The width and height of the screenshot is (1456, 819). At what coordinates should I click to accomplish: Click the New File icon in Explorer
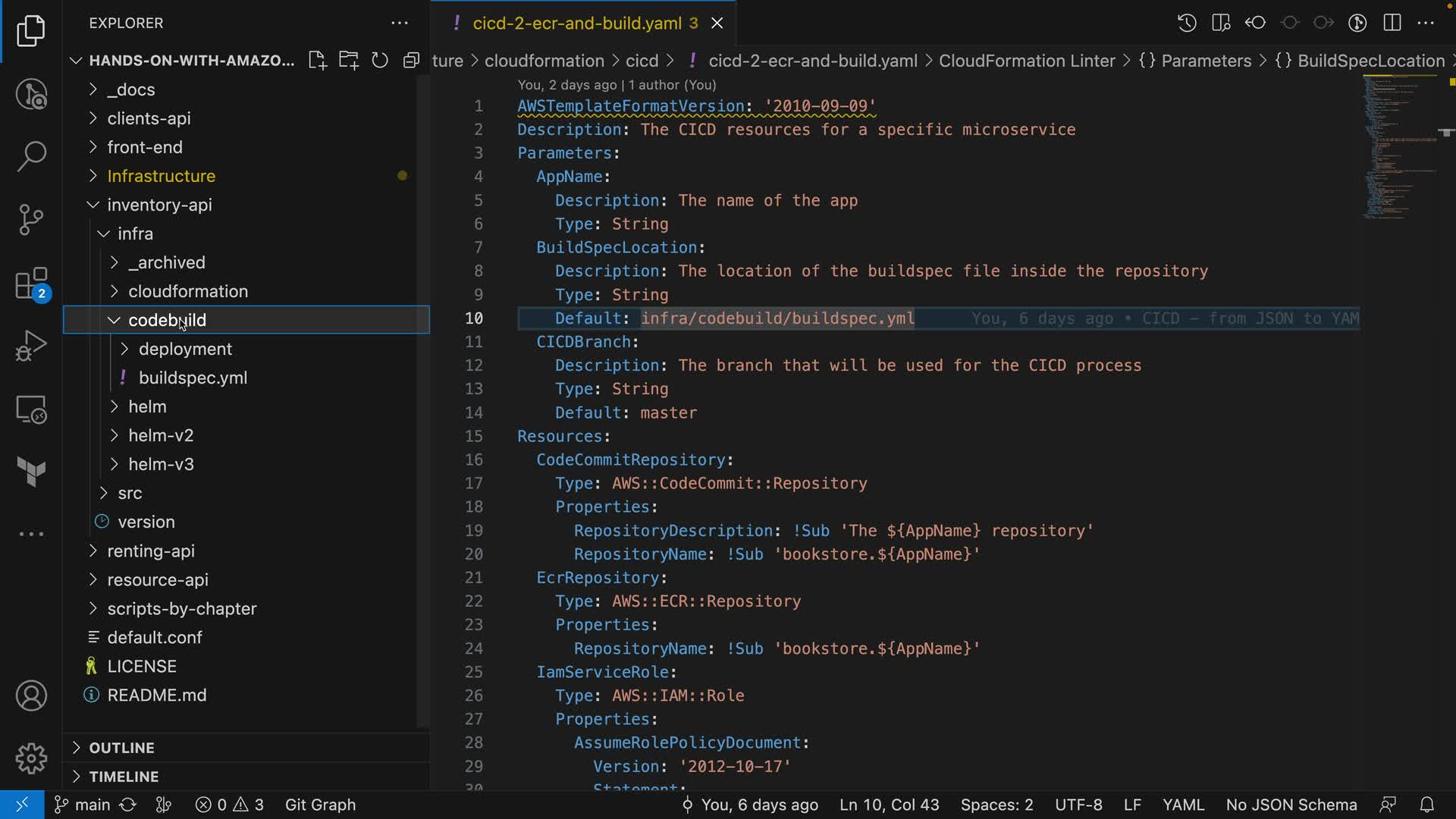tap(318, 61)
